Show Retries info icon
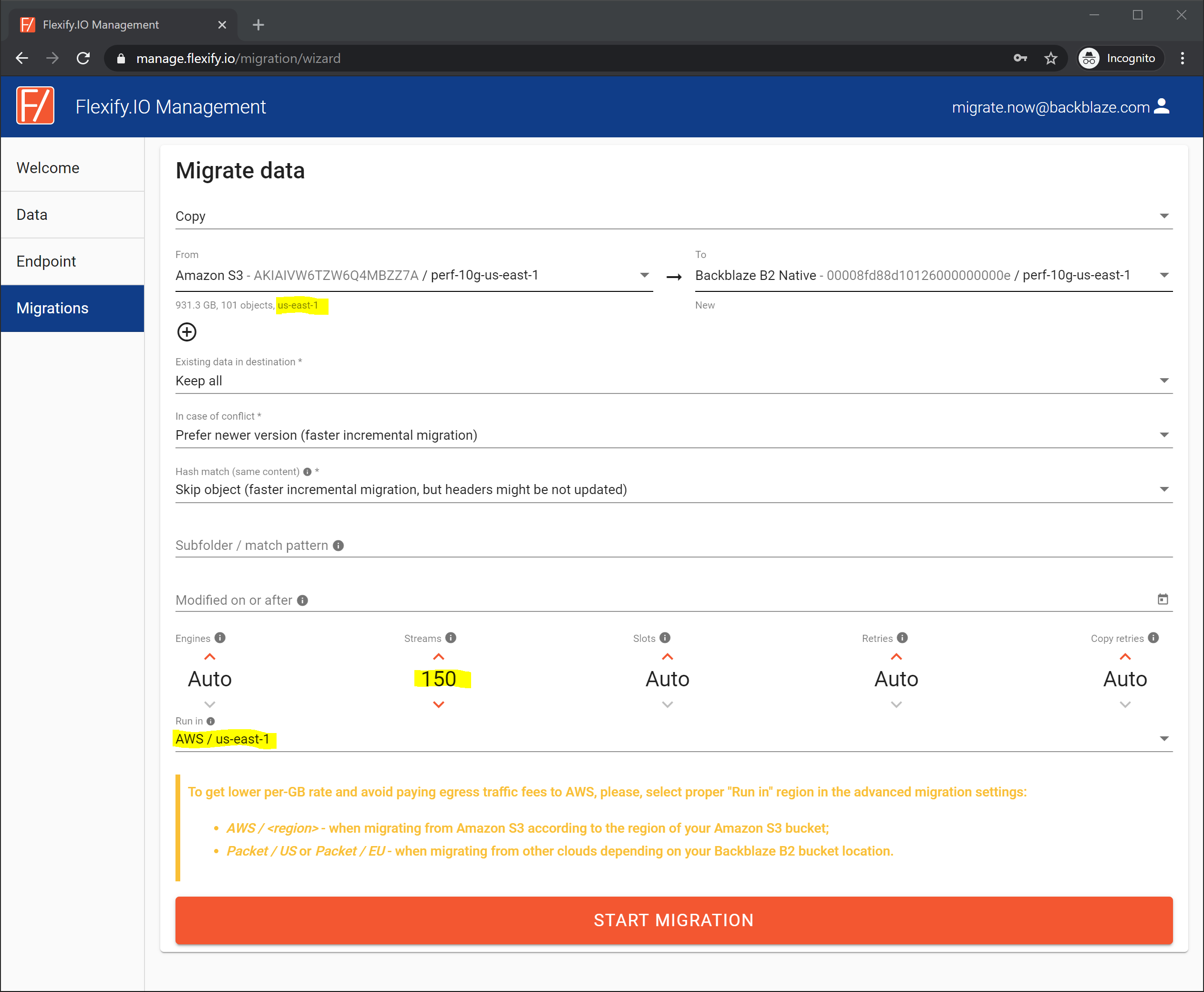The height and width of the screenshot is (992, 1204). (x=903, y=638)
